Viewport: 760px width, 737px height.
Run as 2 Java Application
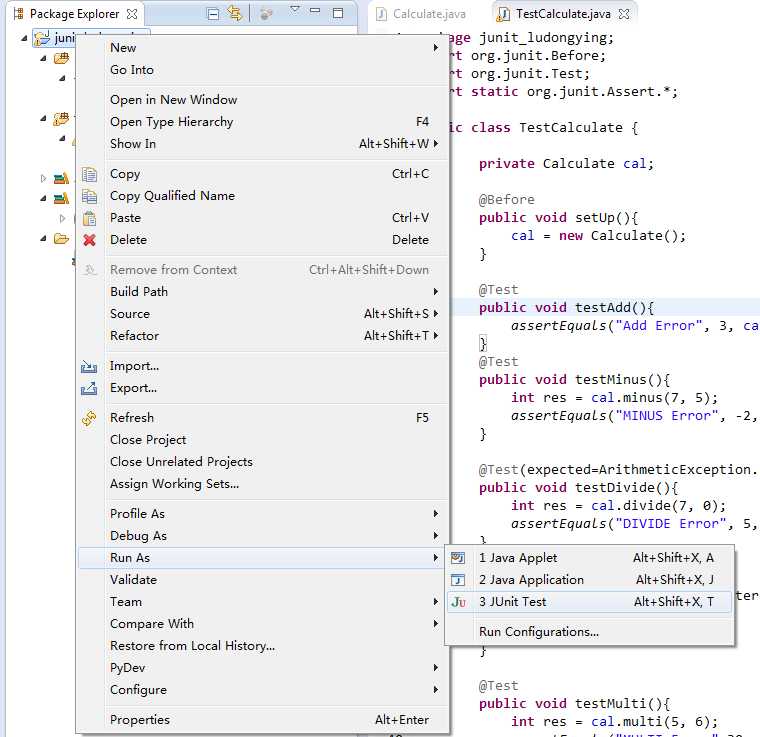tap(589, 580)
